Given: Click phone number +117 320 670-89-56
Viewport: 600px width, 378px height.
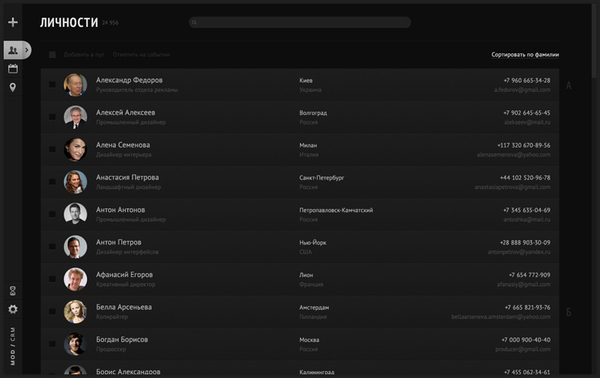Looking at the screenshot, I should 524,145.
